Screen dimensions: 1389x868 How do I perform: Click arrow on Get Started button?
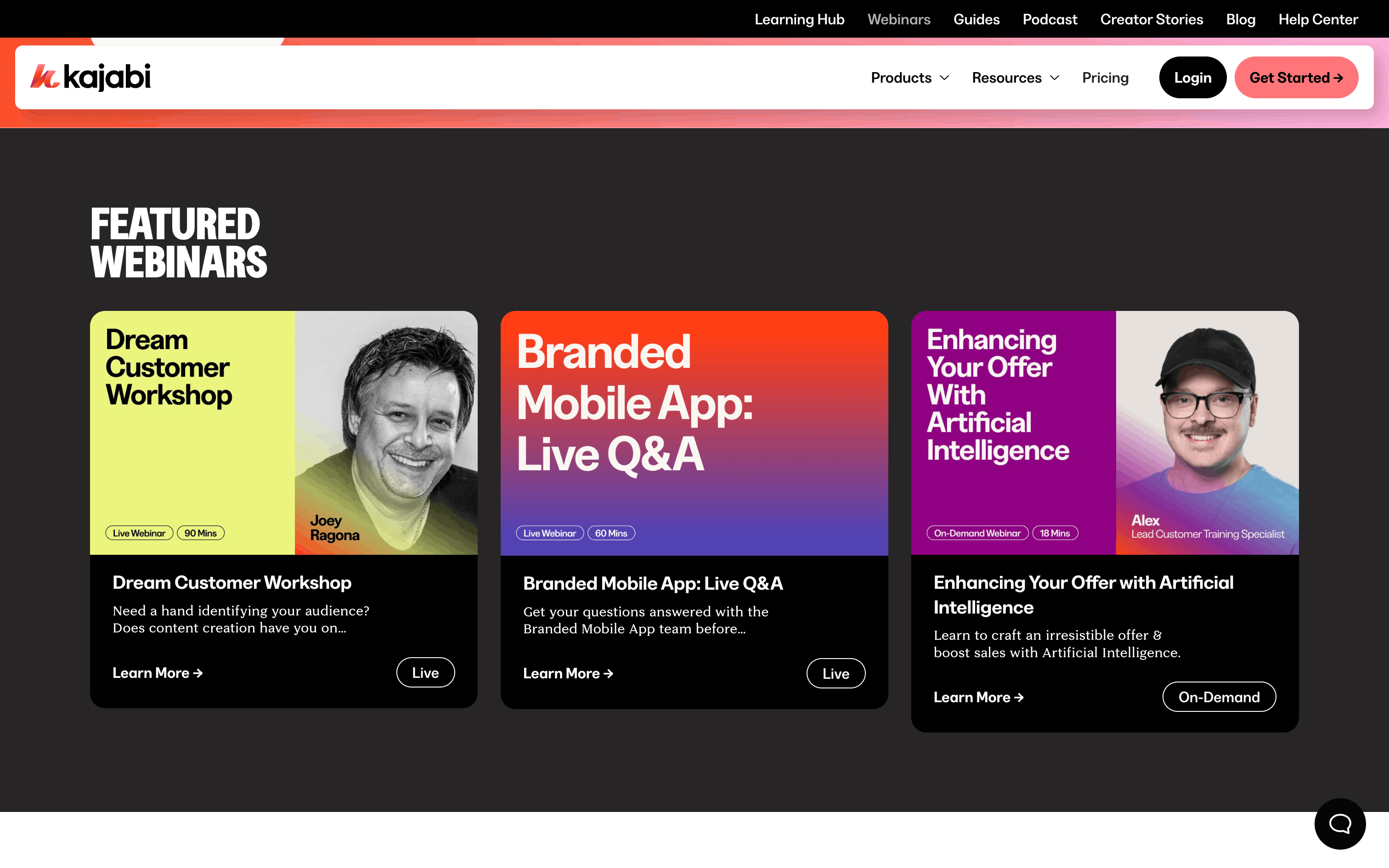coord(1338,78)
